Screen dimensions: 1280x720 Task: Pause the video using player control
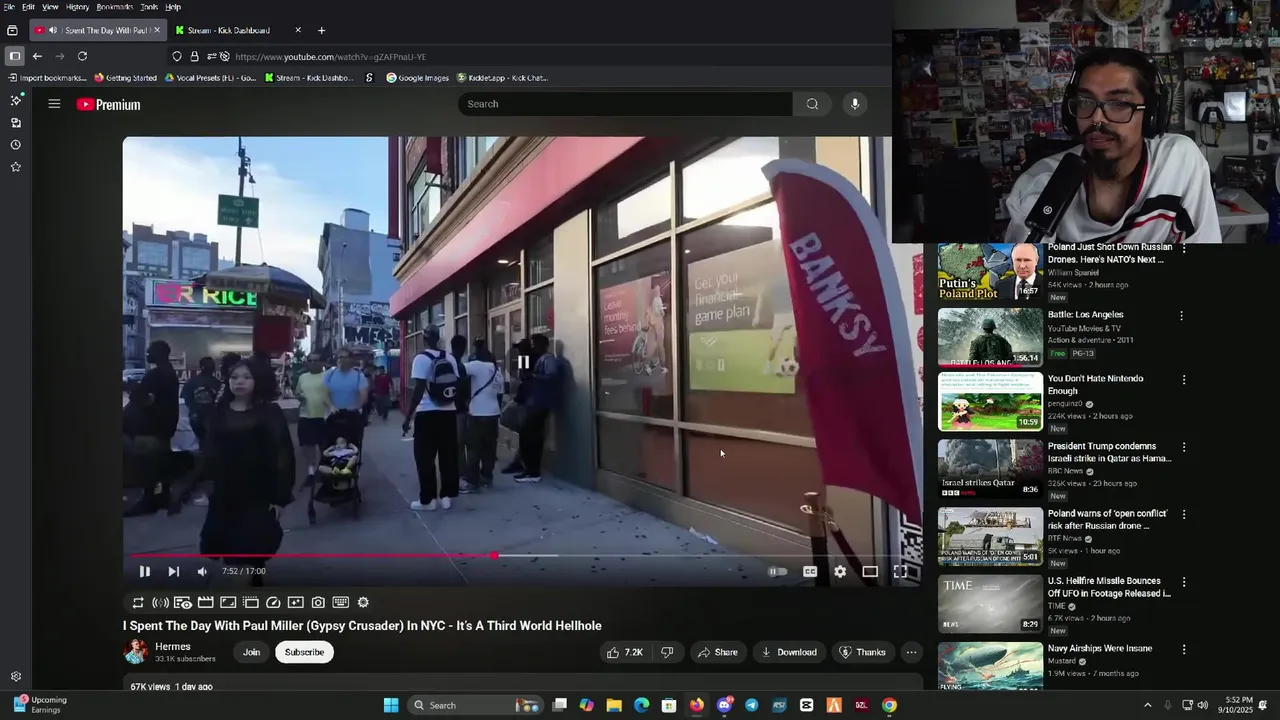coord(144,571)
